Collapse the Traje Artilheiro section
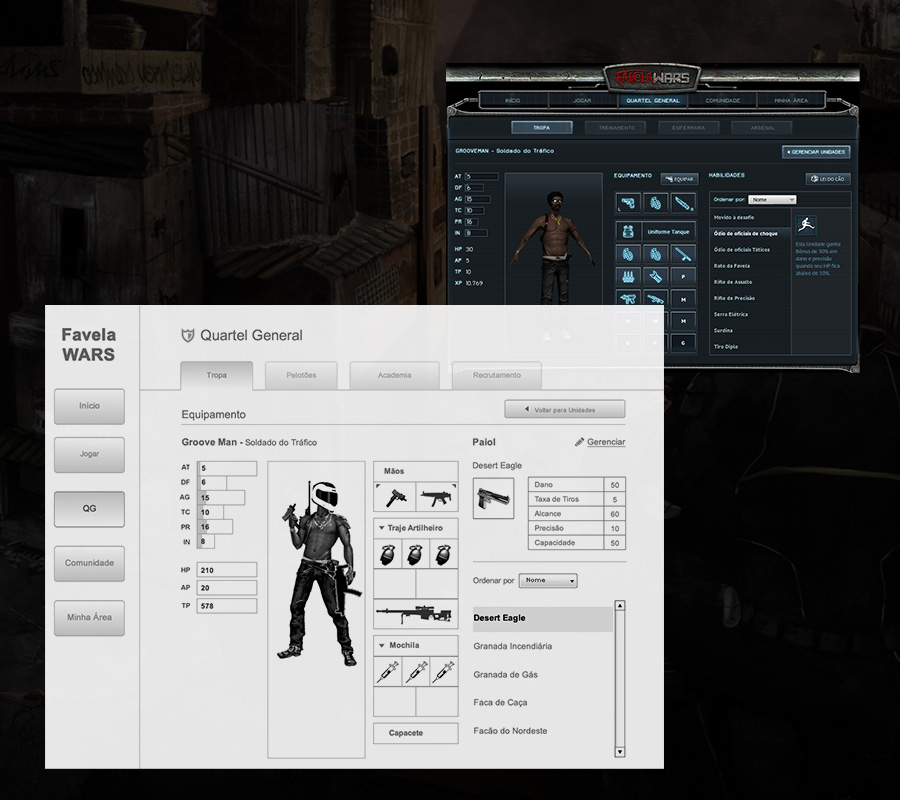Viewport: 900px width, 800px height. (381, 527)
